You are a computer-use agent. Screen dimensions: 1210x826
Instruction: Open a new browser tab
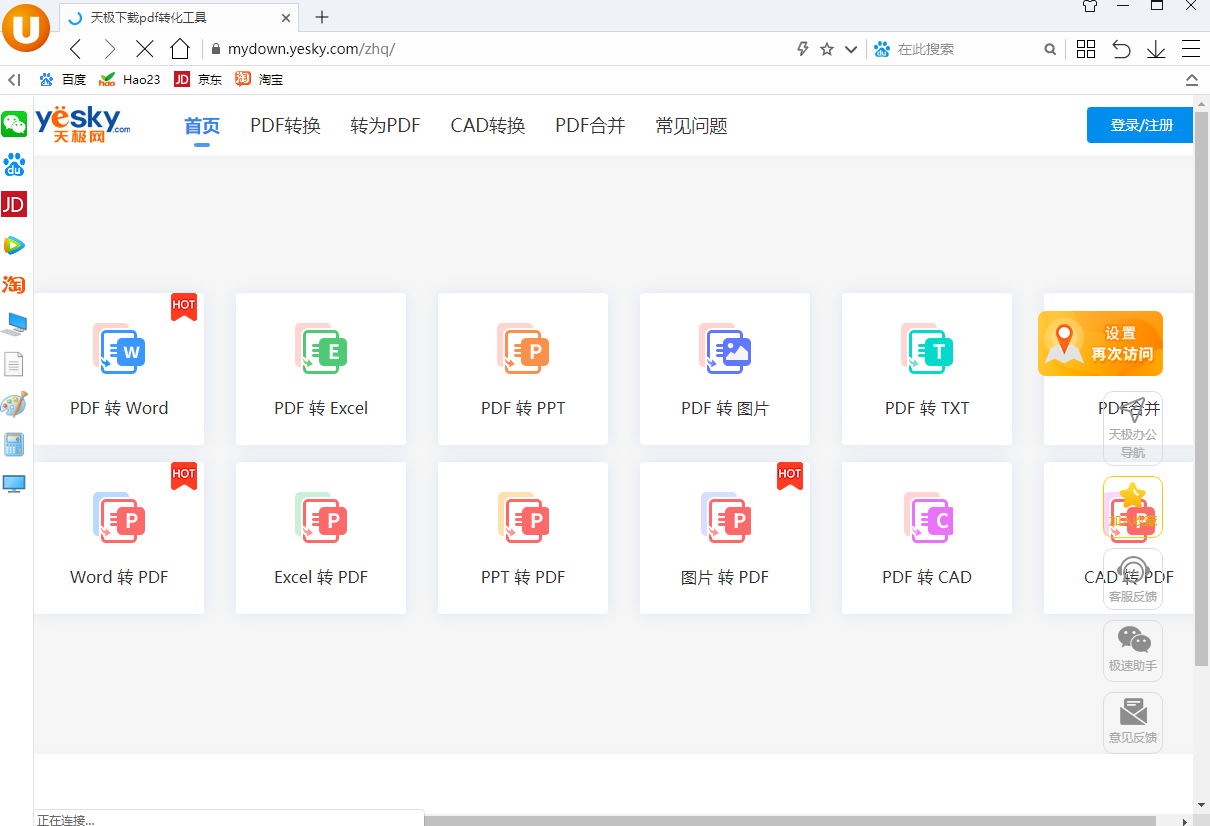point(322,17)
